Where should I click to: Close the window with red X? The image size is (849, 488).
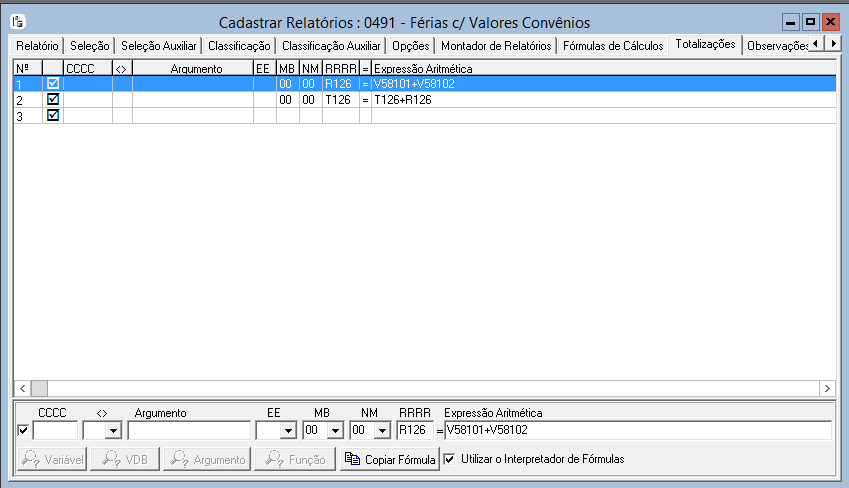[829, 21]
